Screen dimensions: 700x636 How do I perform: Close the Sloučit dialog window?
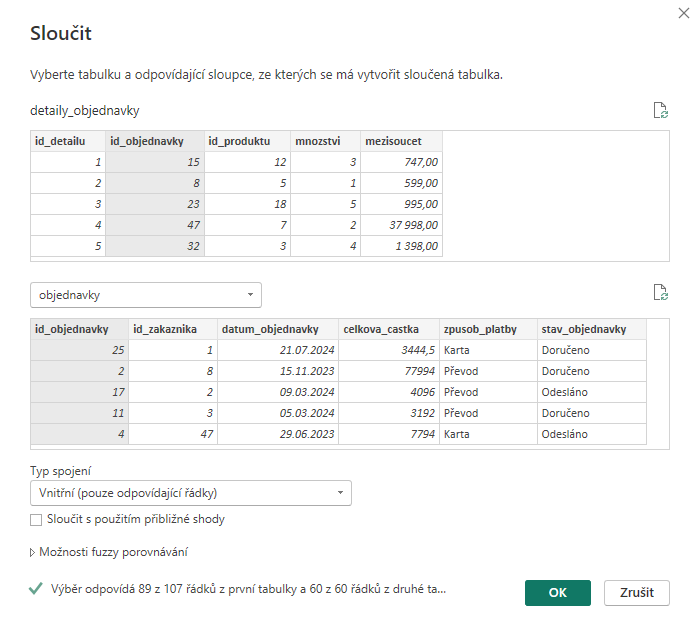(x=682, y=13)
